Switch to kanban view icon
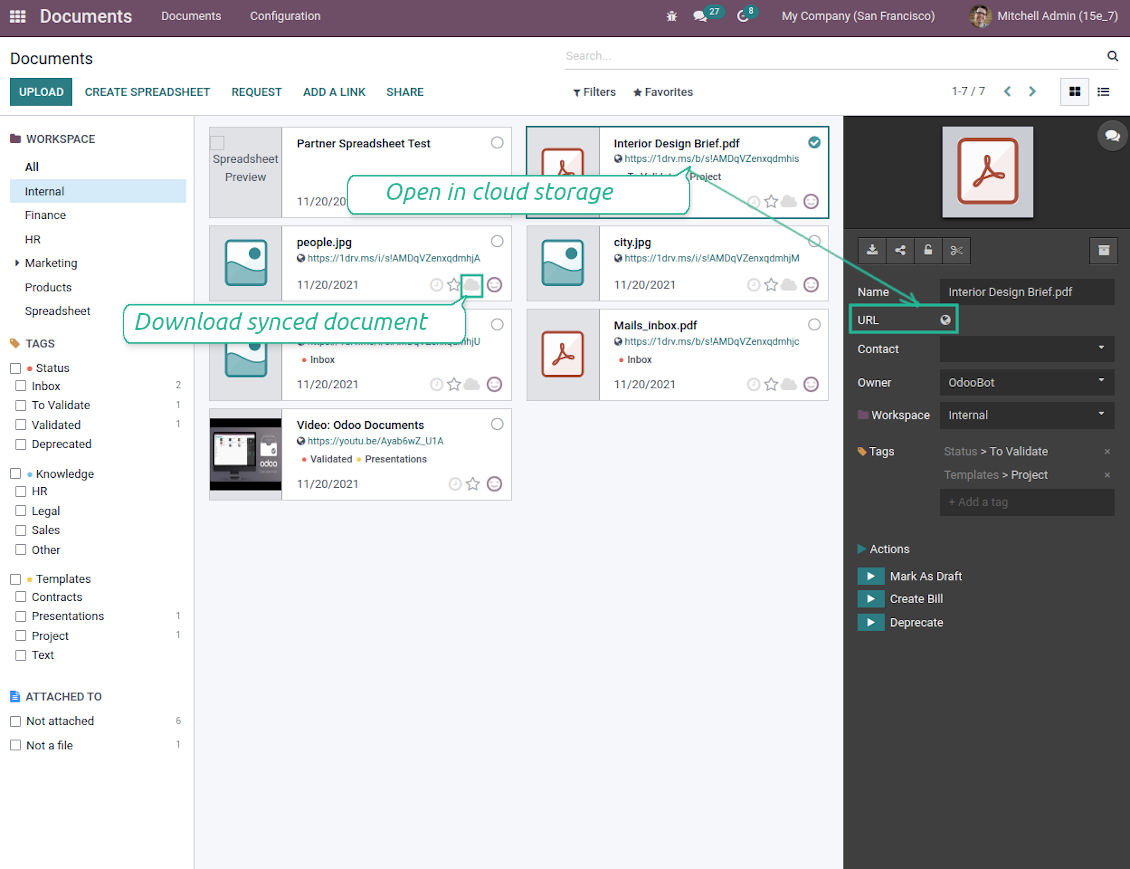 click(1075, 92)
